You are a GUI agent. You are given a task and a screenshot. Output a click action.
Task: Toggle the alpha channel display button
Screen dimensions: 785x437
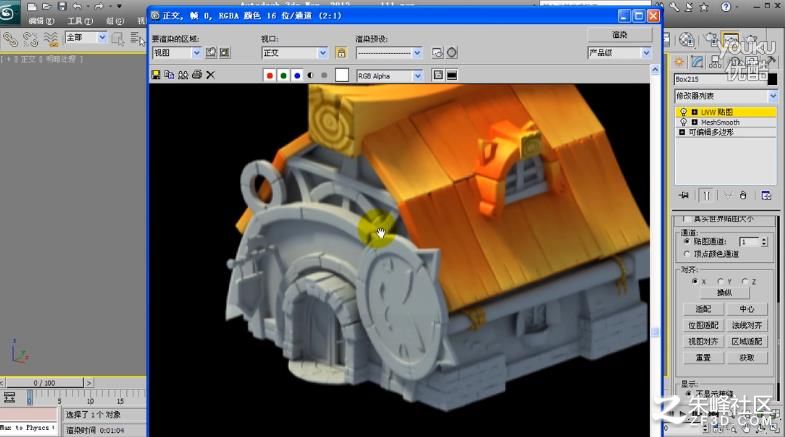(x=310, y=76)
